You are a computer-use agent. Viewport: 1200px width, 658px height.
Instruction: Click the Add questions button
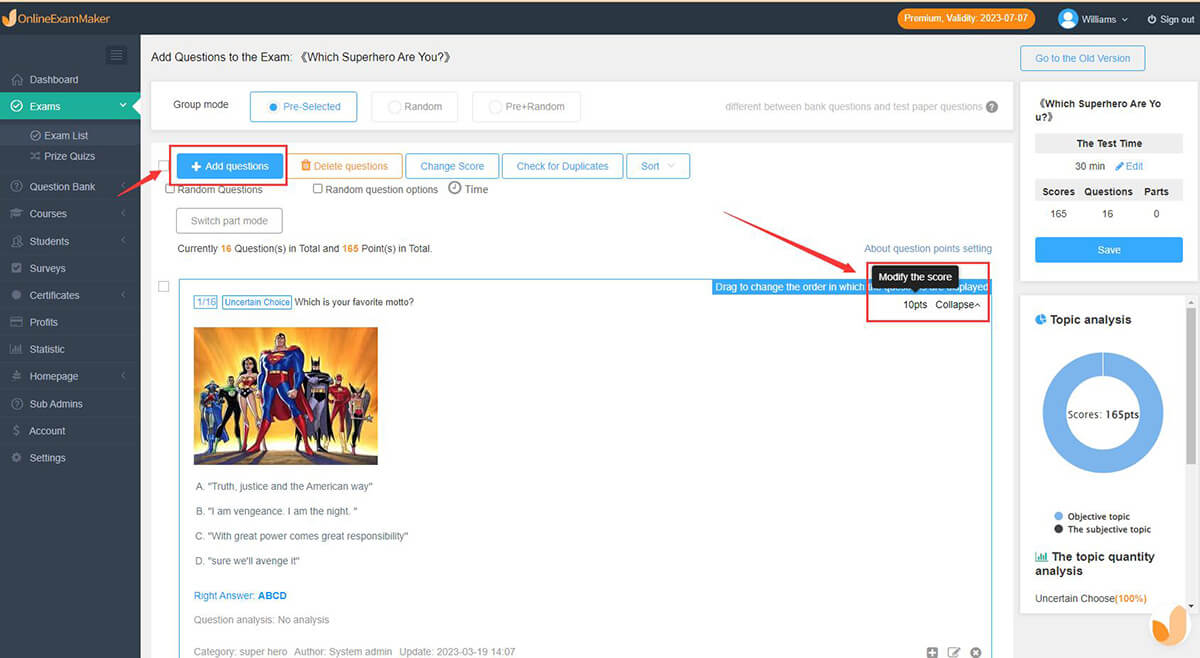coord(229,166)
